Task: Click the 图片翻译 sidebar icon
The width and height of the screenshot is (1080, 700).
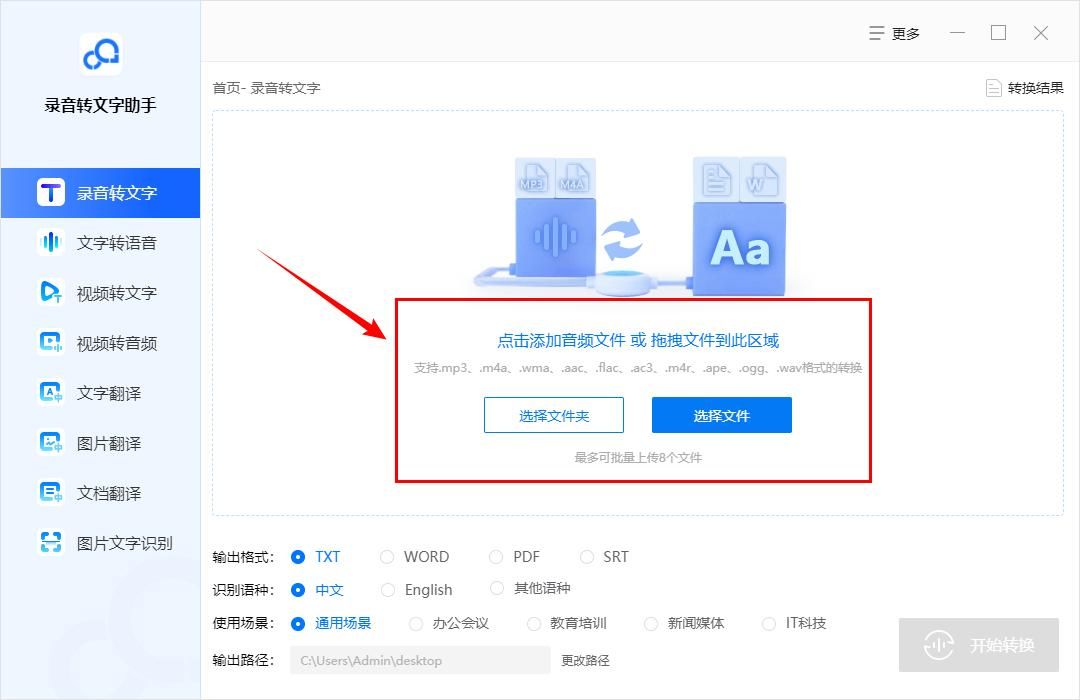Action: click(51, 443)
